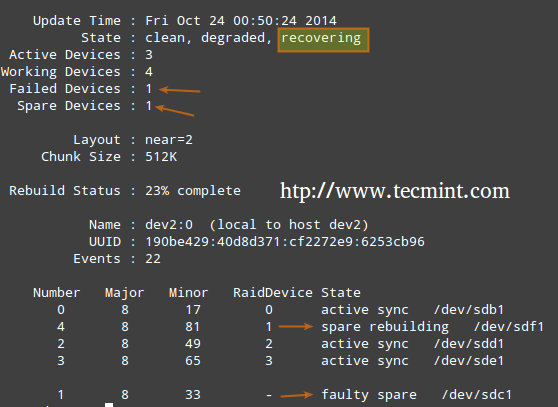
Task: Click the arrow beside spare rebuilding
Action: (295, 326)
